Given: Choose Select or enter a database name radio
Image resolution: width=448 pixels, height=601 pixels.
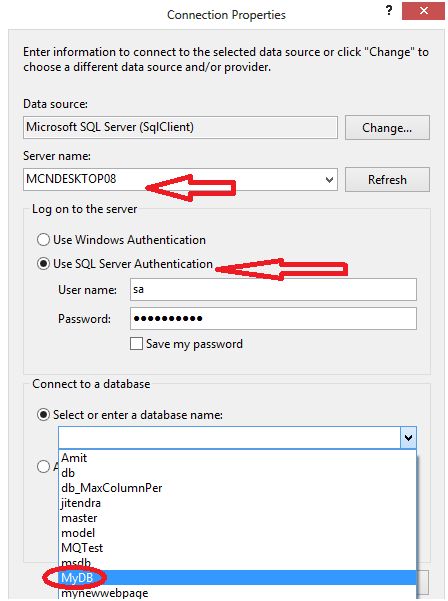Looking at the screenshot, I should point(43,415).
